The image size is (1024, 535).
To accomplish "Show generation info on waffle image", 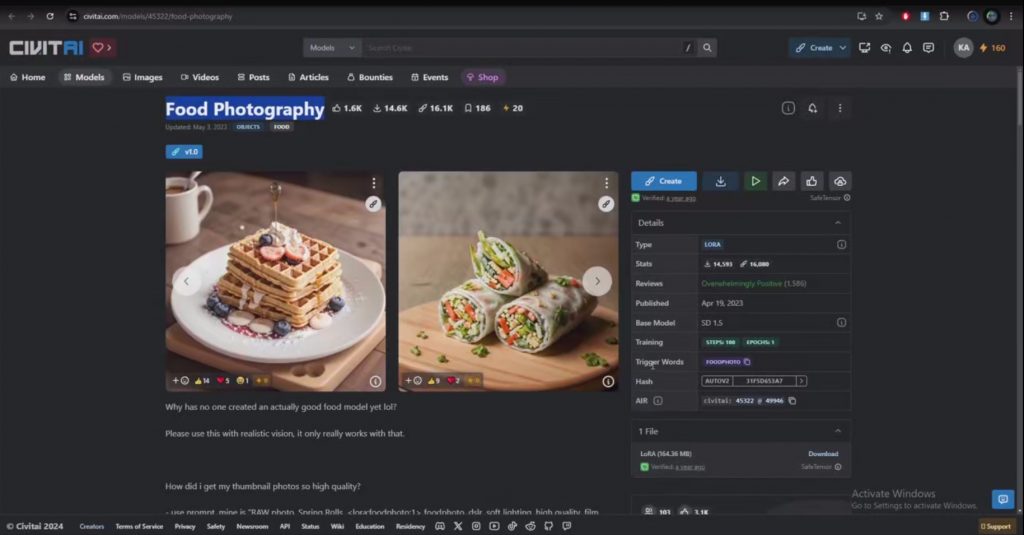I will point(375,381).
